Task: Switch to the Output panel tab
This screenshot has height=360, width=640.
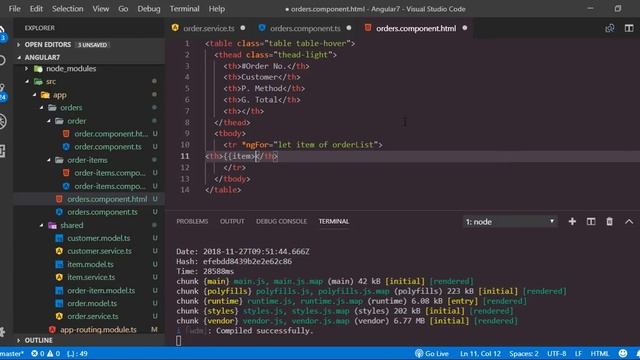Action: pos(232,221)
